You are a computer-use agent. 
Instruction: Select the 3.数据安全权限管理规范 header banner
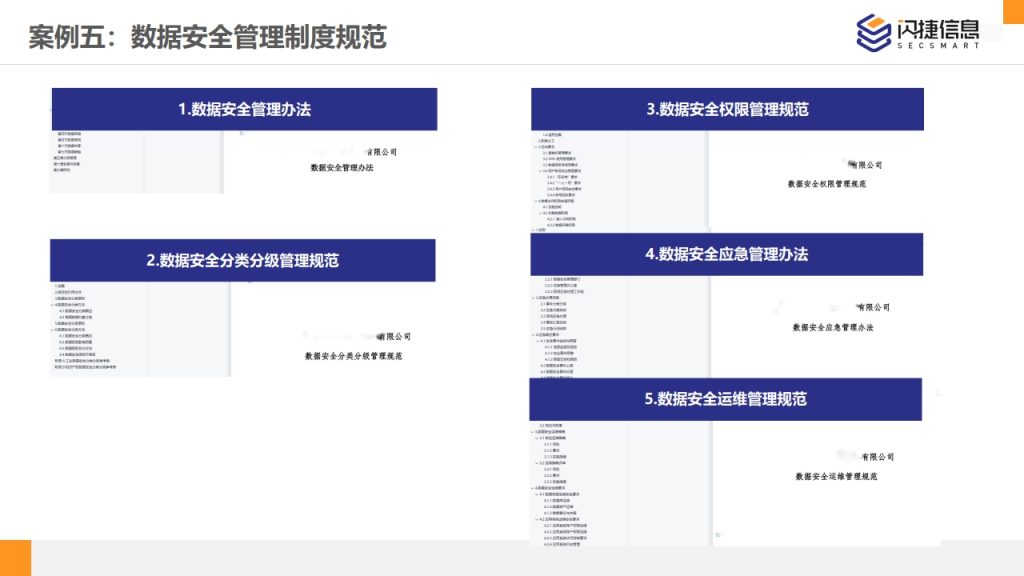[x=728, y=109]
